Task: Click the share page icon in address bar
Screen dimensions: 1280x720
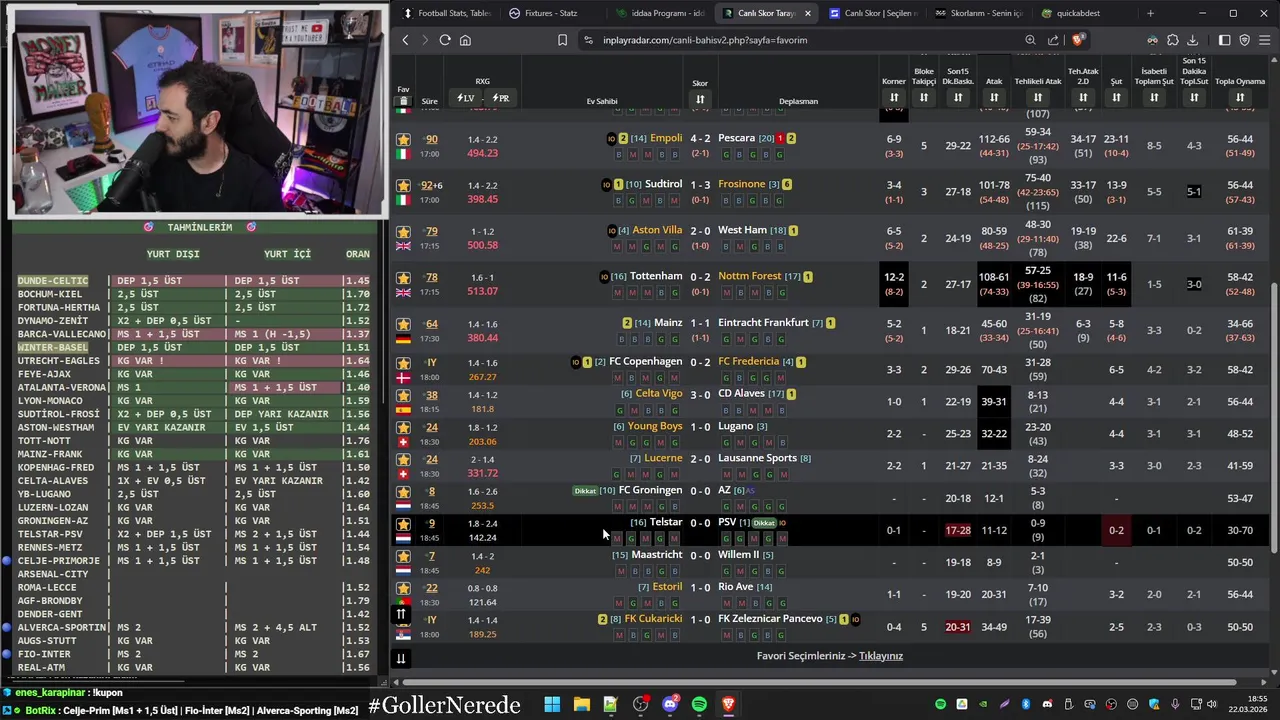Action: [1053, 40]
